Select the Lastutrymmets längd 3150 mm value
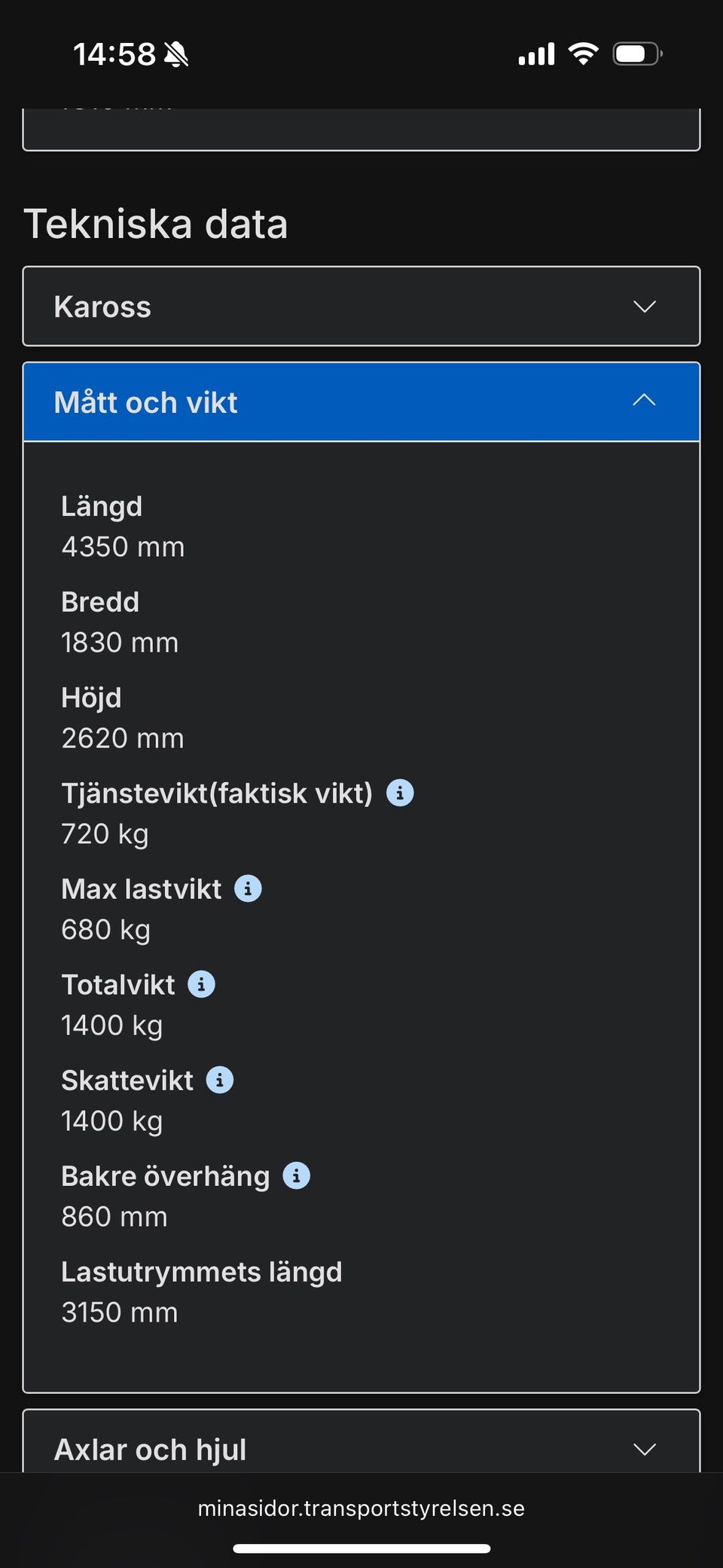723x1568 pixels. 120,1313
